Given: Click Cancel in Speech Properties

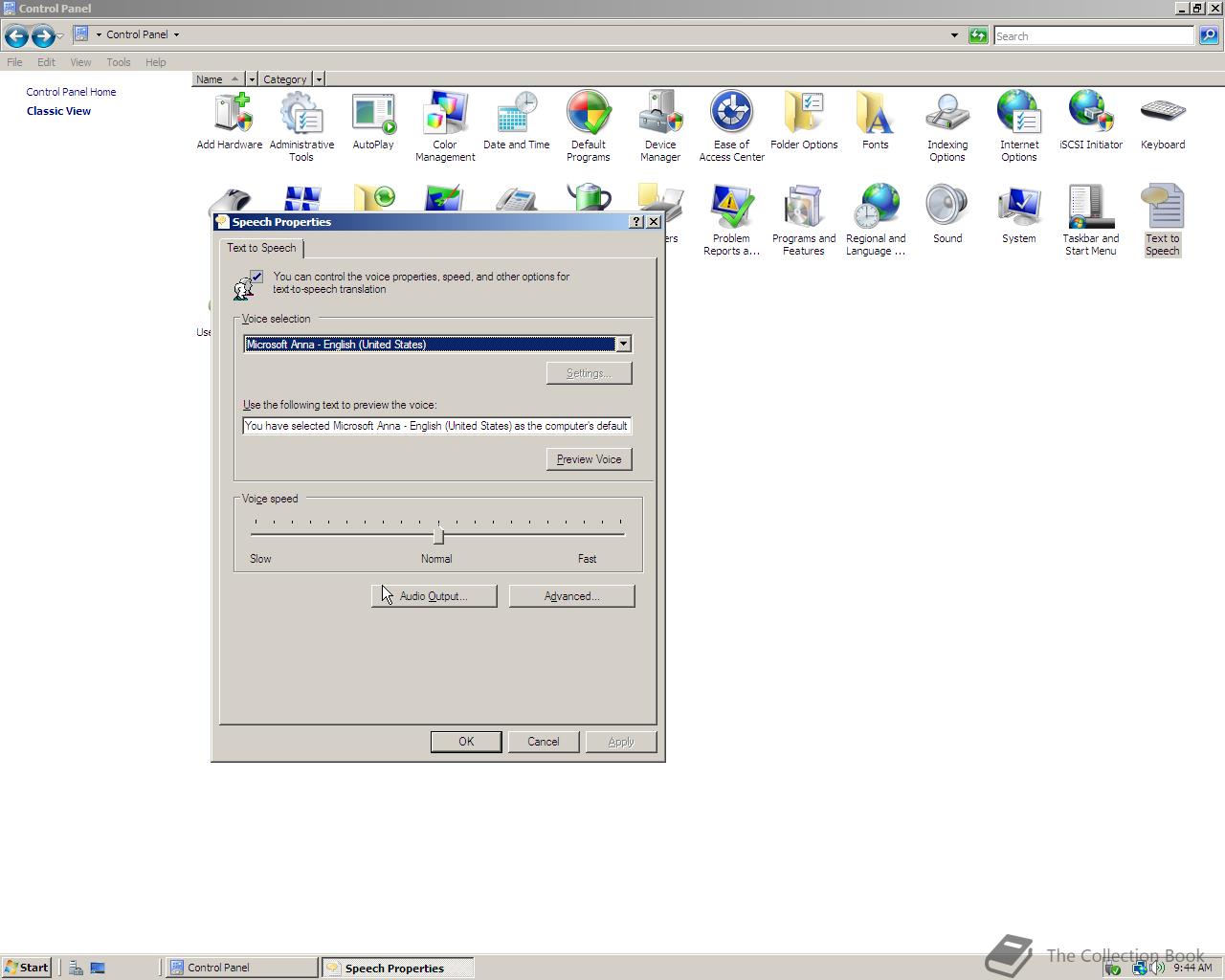Looking at the screenshot, I should [x=544, y=742].
